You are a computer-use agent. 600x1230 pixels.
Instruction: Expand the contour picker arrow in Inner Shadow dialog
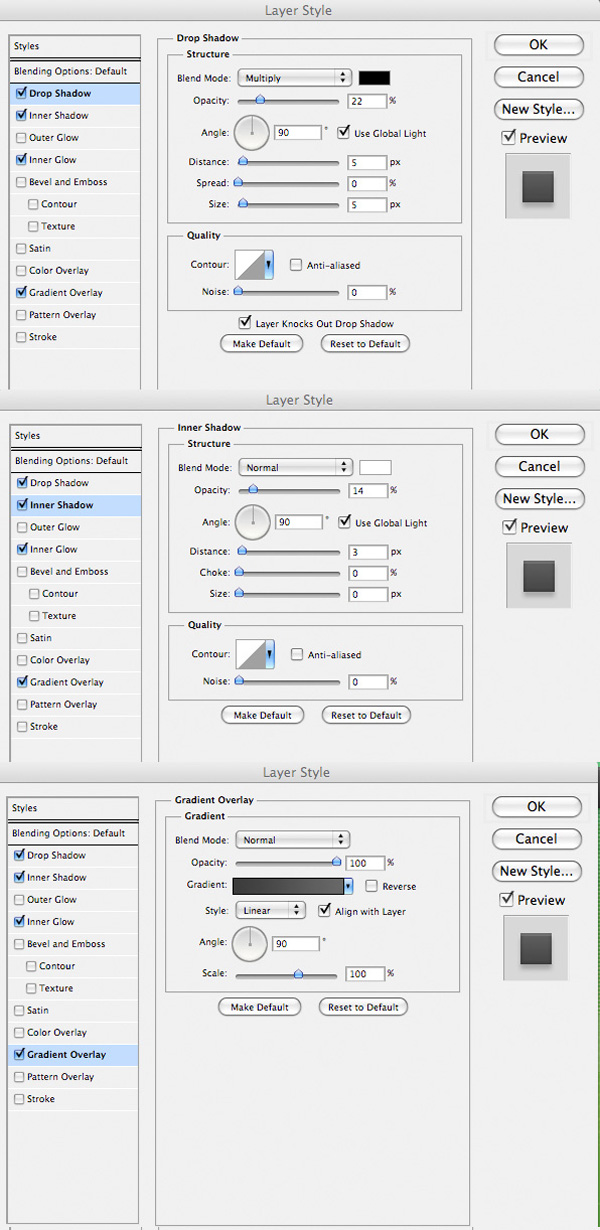[x=269, y=655]
